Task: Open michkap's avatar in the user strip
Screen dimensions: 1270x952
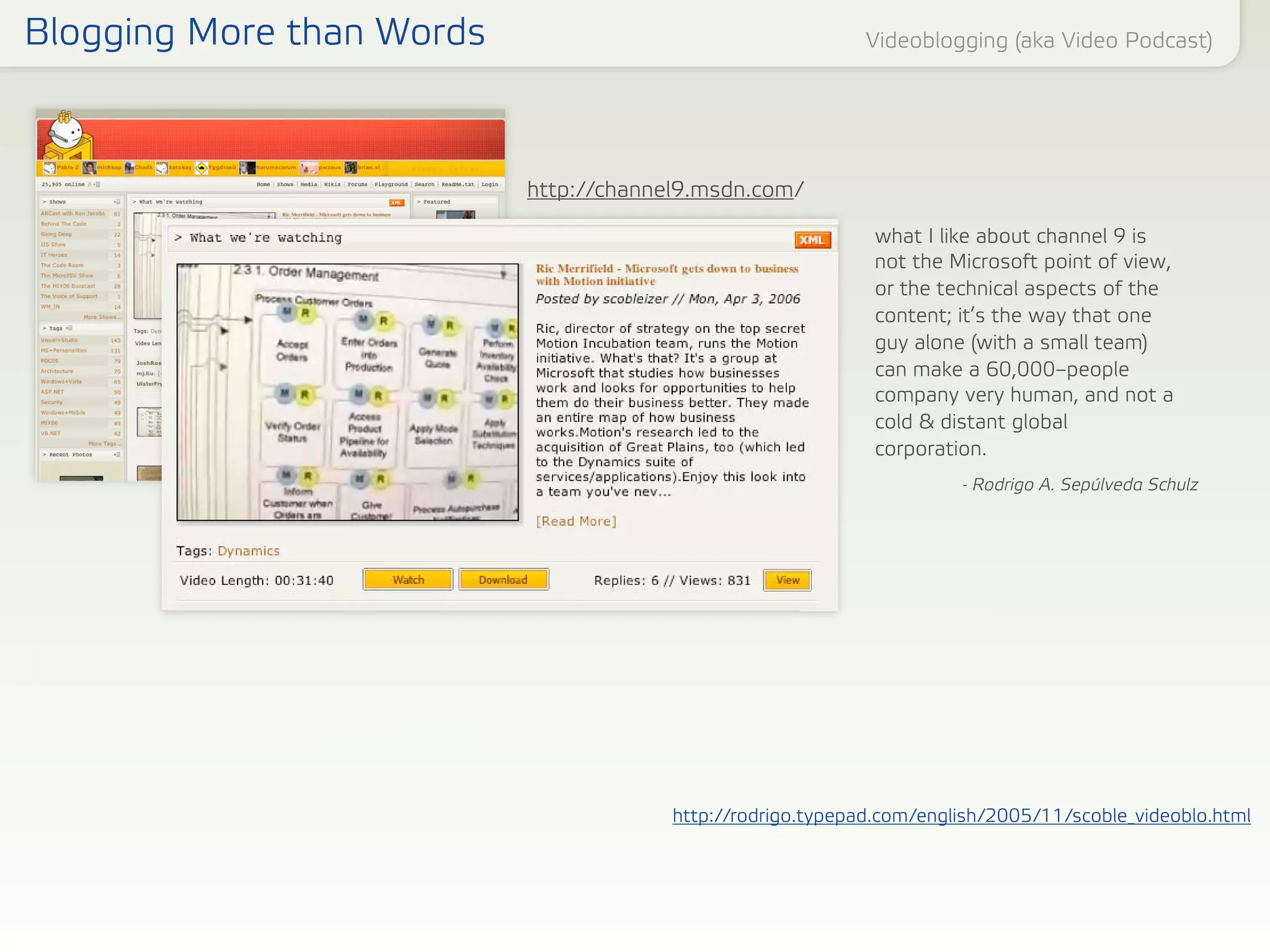Action: 89,168
